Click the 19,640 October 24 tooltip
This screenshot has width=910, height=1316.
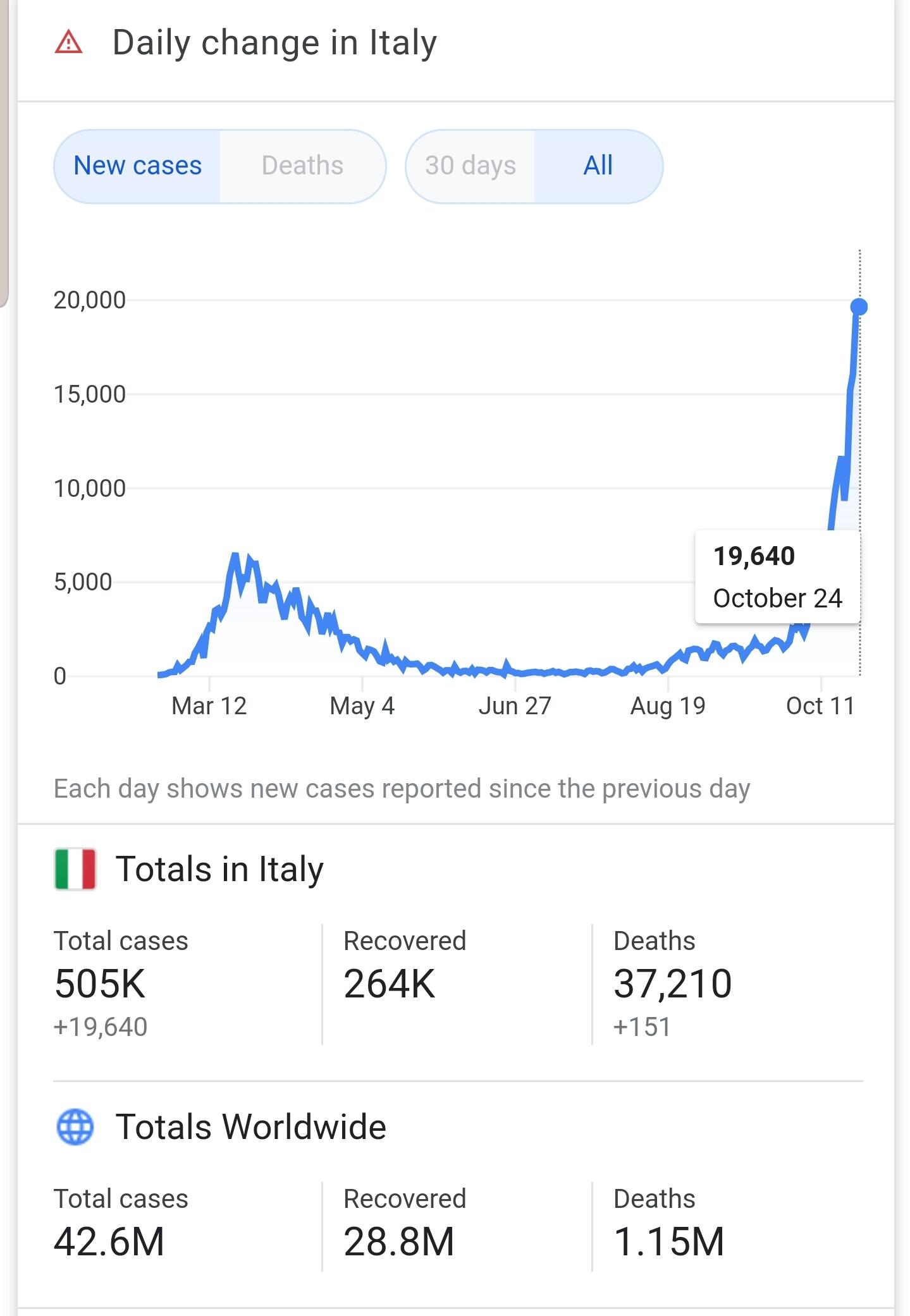pos(777,577)
